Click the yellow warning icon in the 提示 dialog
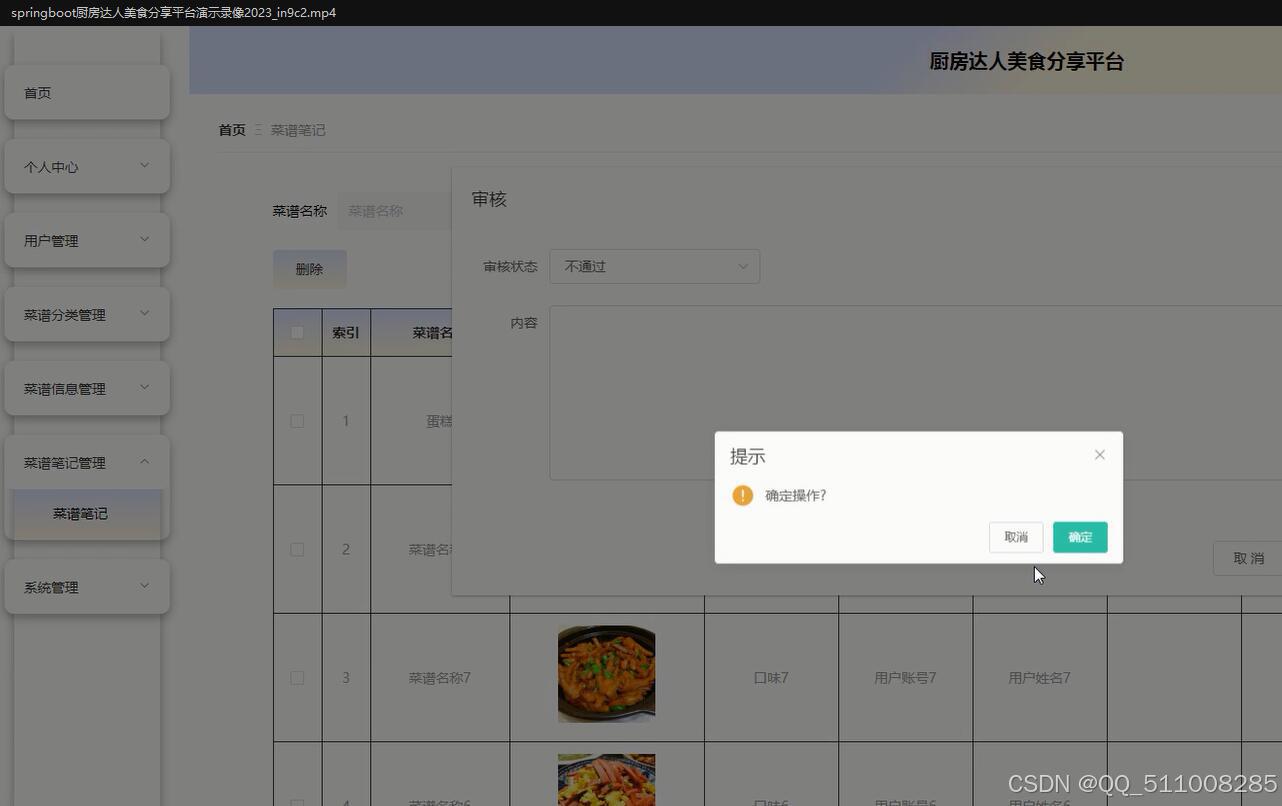This screenshot has height=806, width=1282. tap(742, 495)
